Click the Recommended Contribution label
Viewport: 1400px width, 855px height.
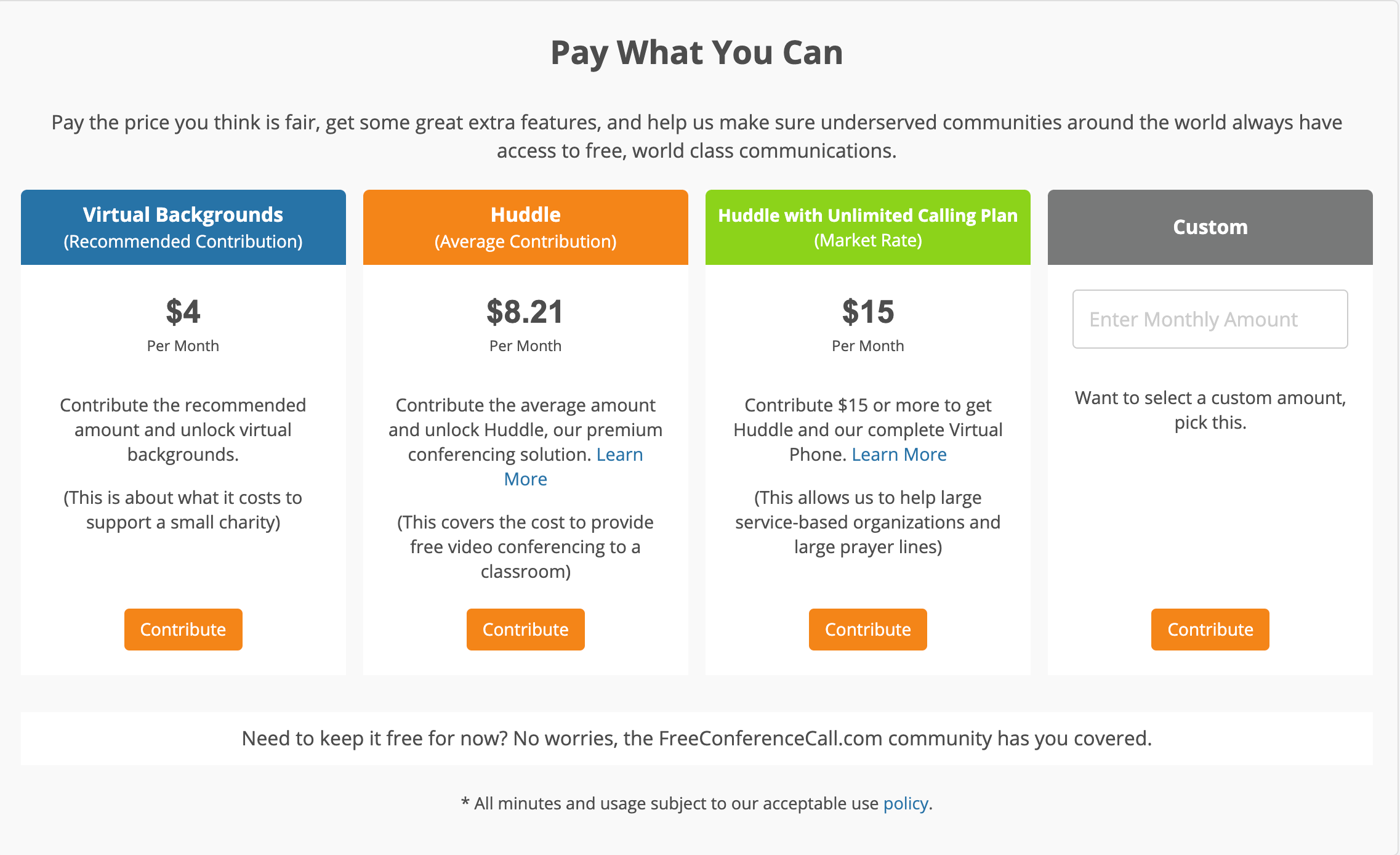tap(183, 241)
